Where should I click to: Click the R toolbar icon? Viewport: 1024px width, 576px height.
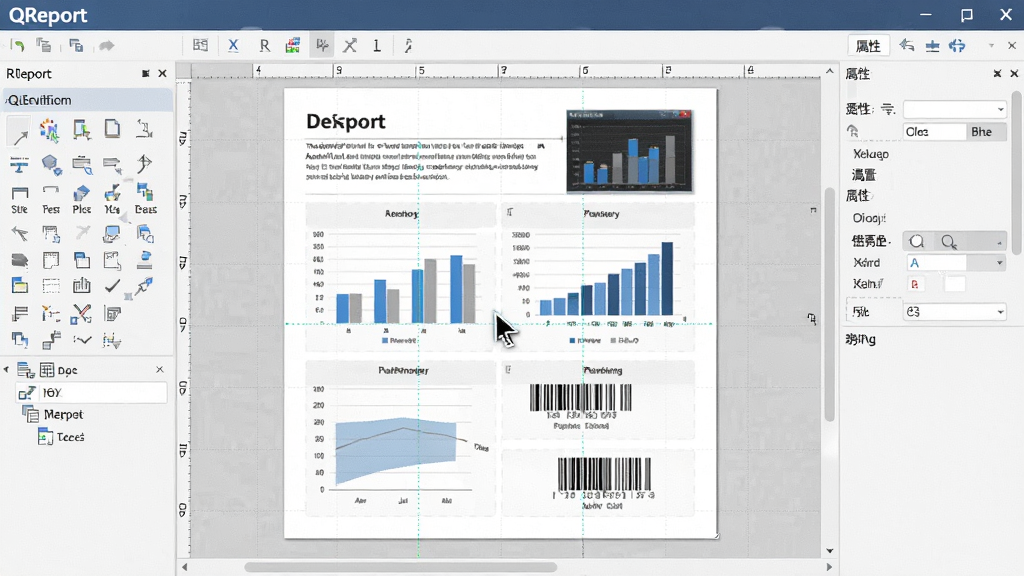[264, 46]
